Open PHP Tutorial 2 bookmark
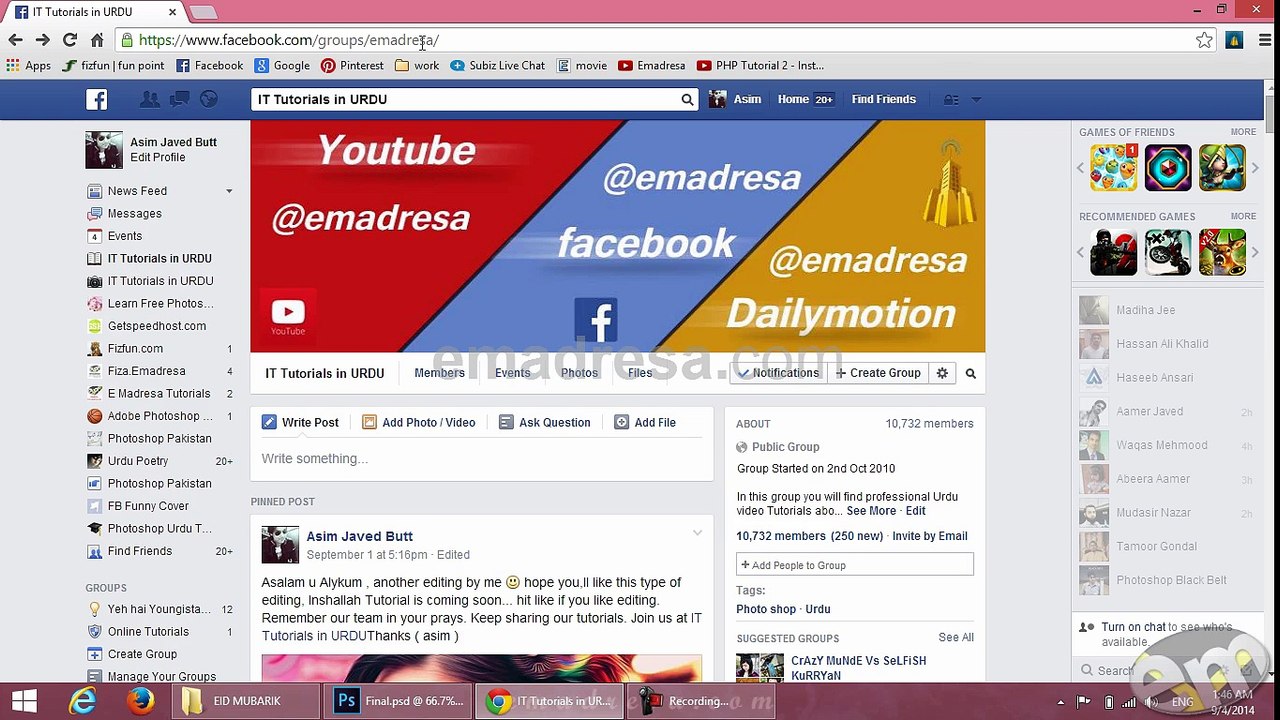The image size is (1280, 720). coord(760,65)
